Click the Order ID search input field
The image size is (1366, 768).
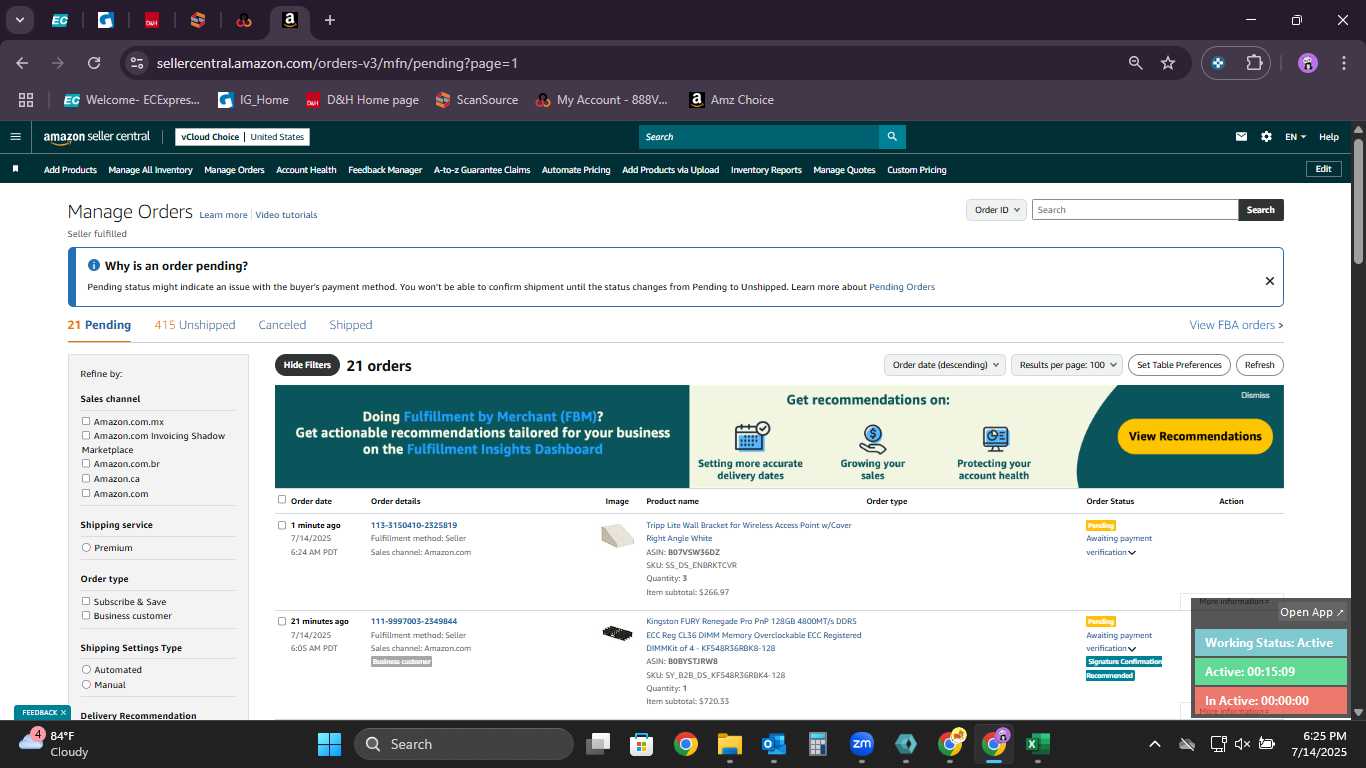[x=1135, y=210]
